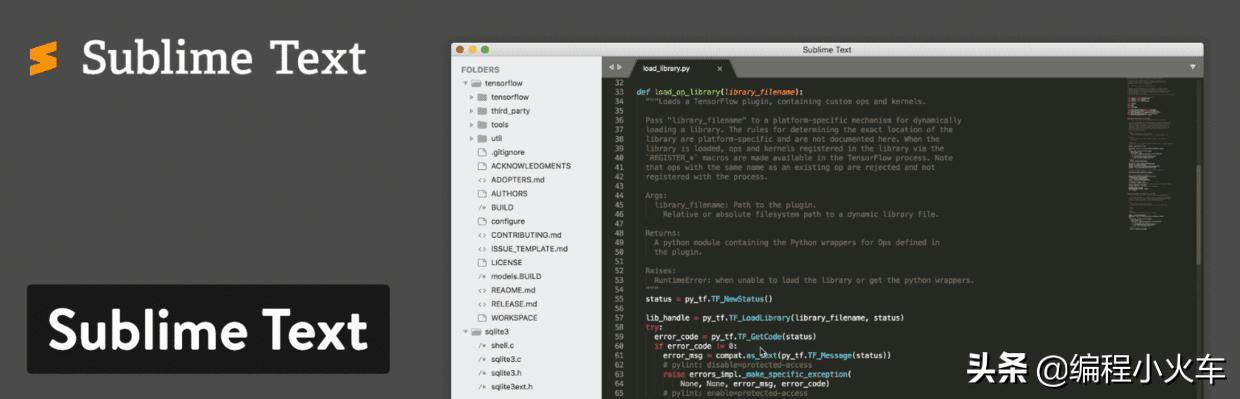Switch to the load_library.py tab
Image resolution: width=1240 pixels, height=399 pixels.
click(x=666, y=68)
